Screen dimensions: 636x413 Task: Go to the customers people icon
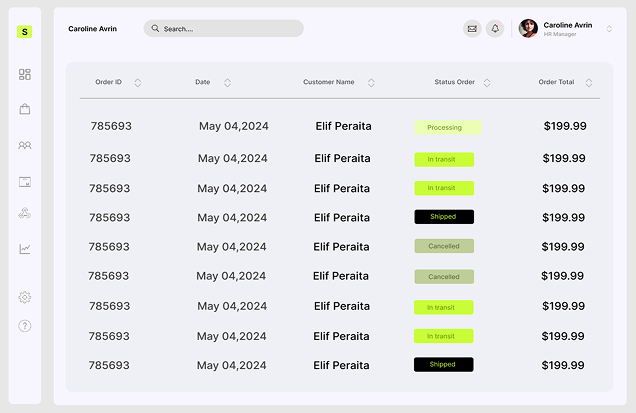click(x=25, y=145)
